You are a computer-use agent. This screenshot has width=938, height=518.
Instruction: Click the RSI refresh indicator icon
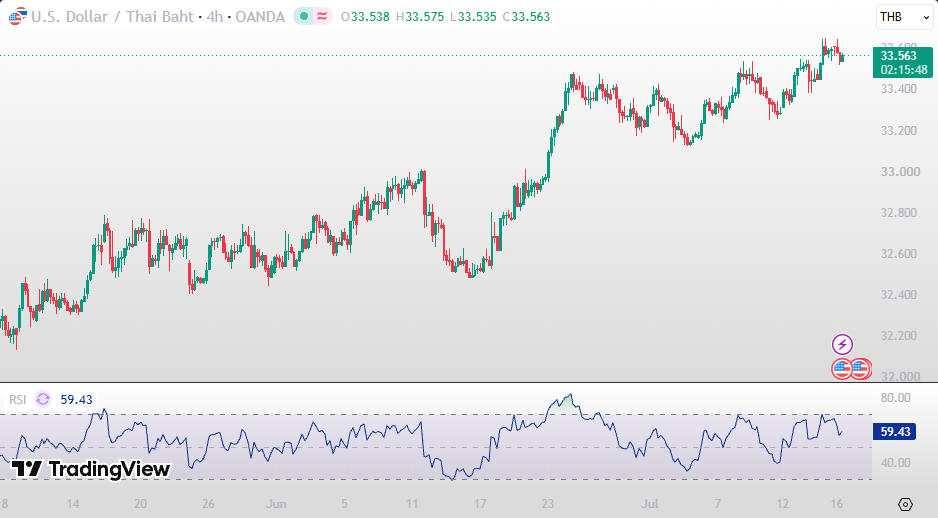point(43,399)
